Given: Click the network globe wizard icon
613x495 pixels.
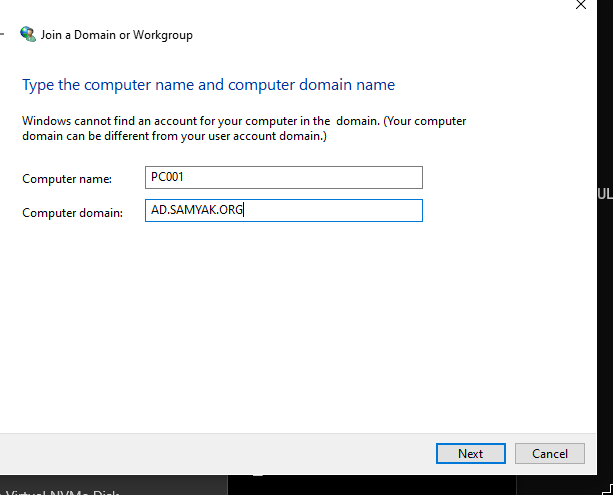Looking at the screenshot, I should [x=28, y=34].
